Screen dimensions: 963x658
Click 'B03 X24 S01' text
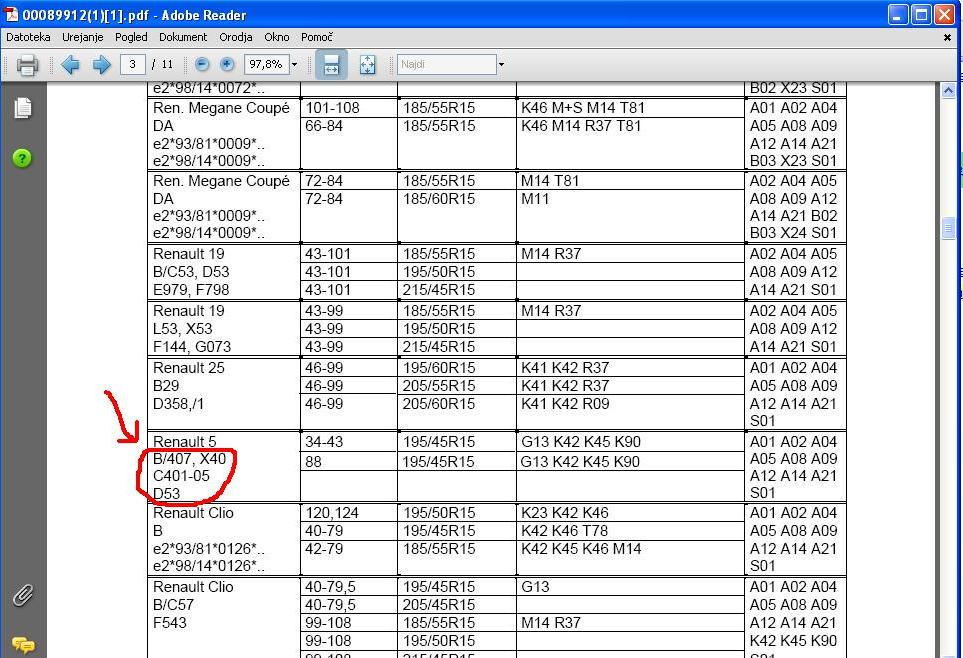click(x=793, y=233)
